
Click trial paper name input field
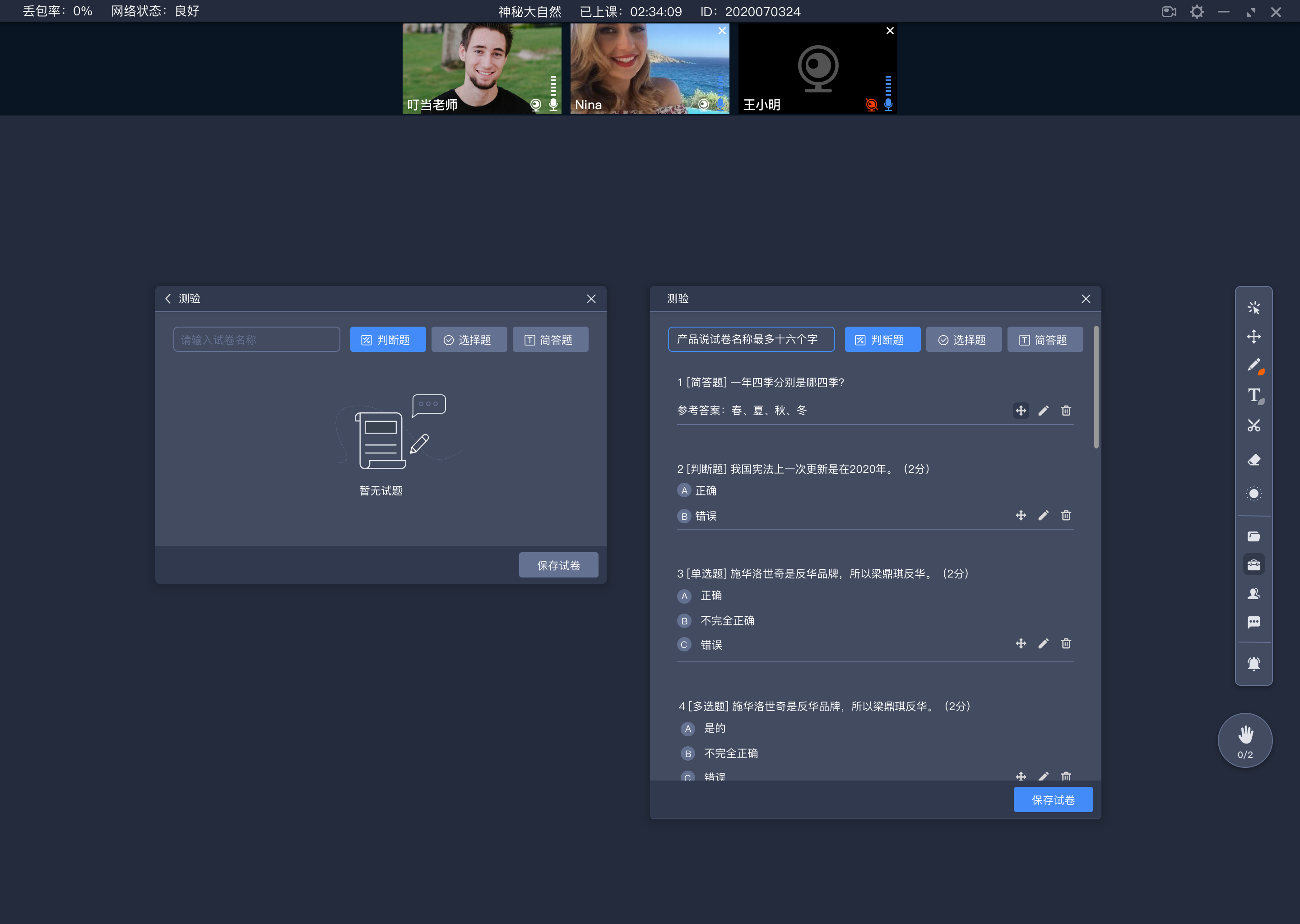pos(254,339)
